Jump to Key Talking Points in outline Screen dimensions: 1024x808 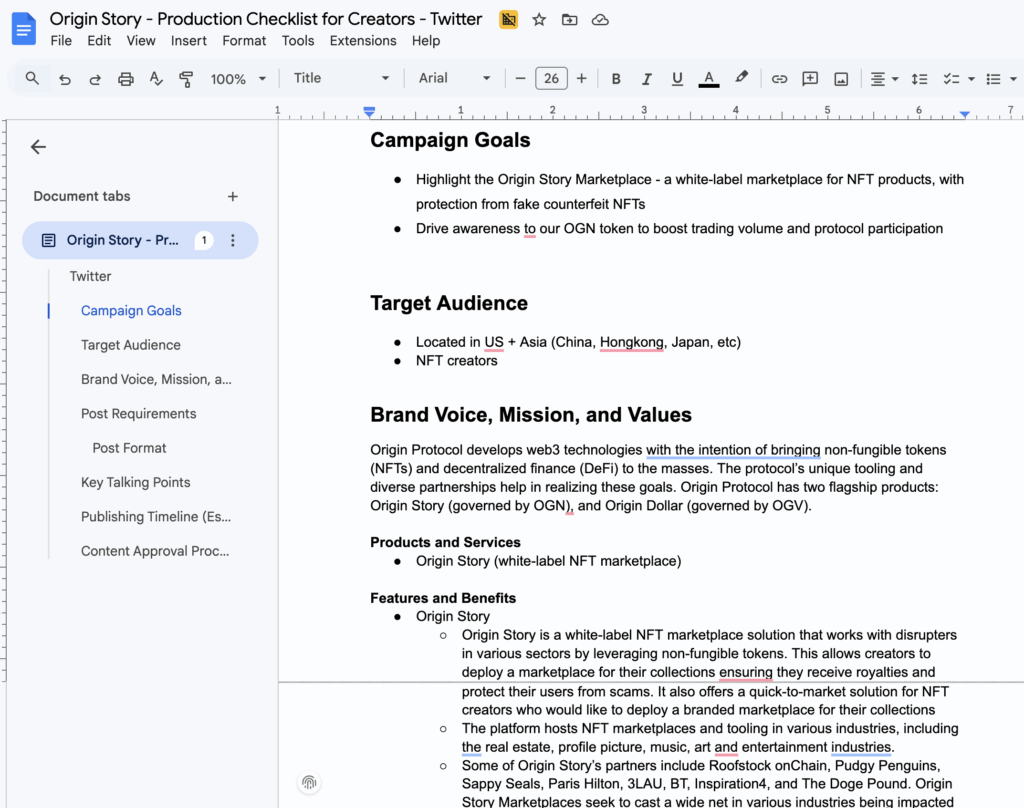[x=135, y=482]
